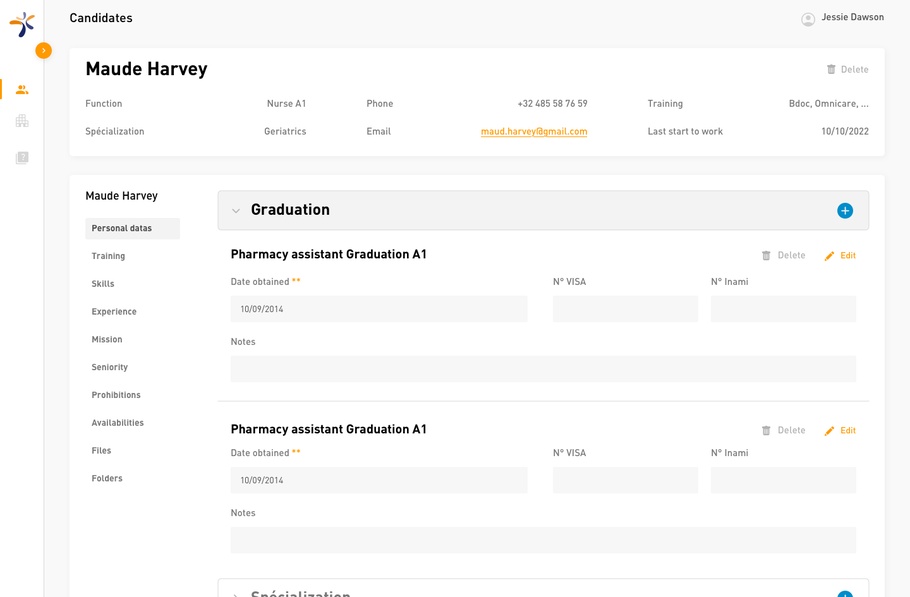This screenshot has height=597, width=910.
Task: Select the Training tab in side menu
Action: (x=108, y=256)
